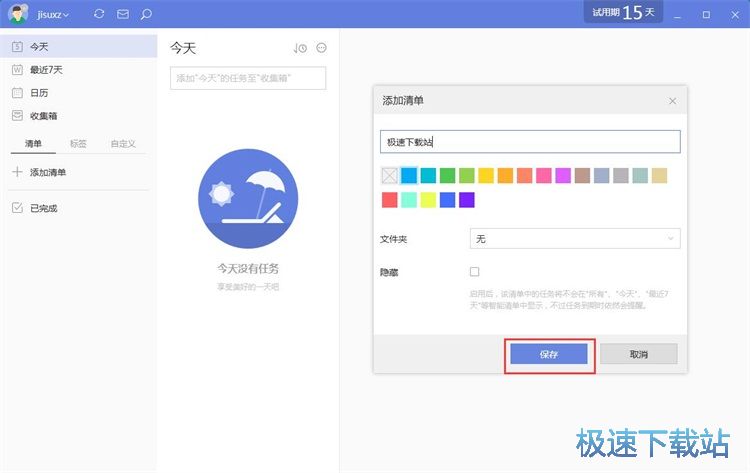Click the trial period 15 days badge

(623, 12)
